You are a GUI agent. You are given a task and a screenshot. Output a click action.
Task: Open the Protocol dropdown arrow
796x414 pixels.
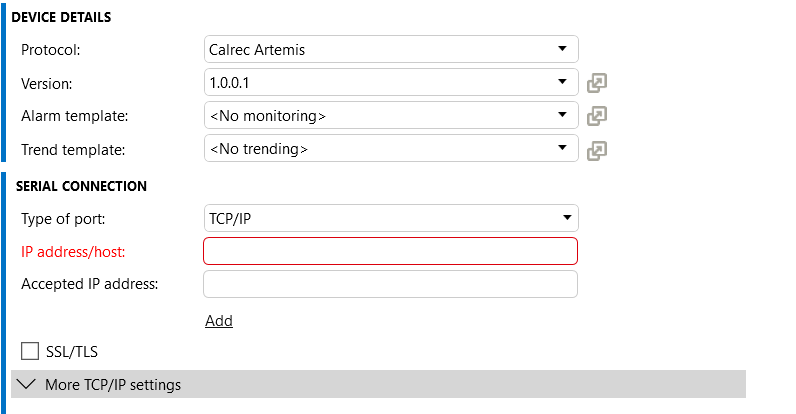coord(562,49)
